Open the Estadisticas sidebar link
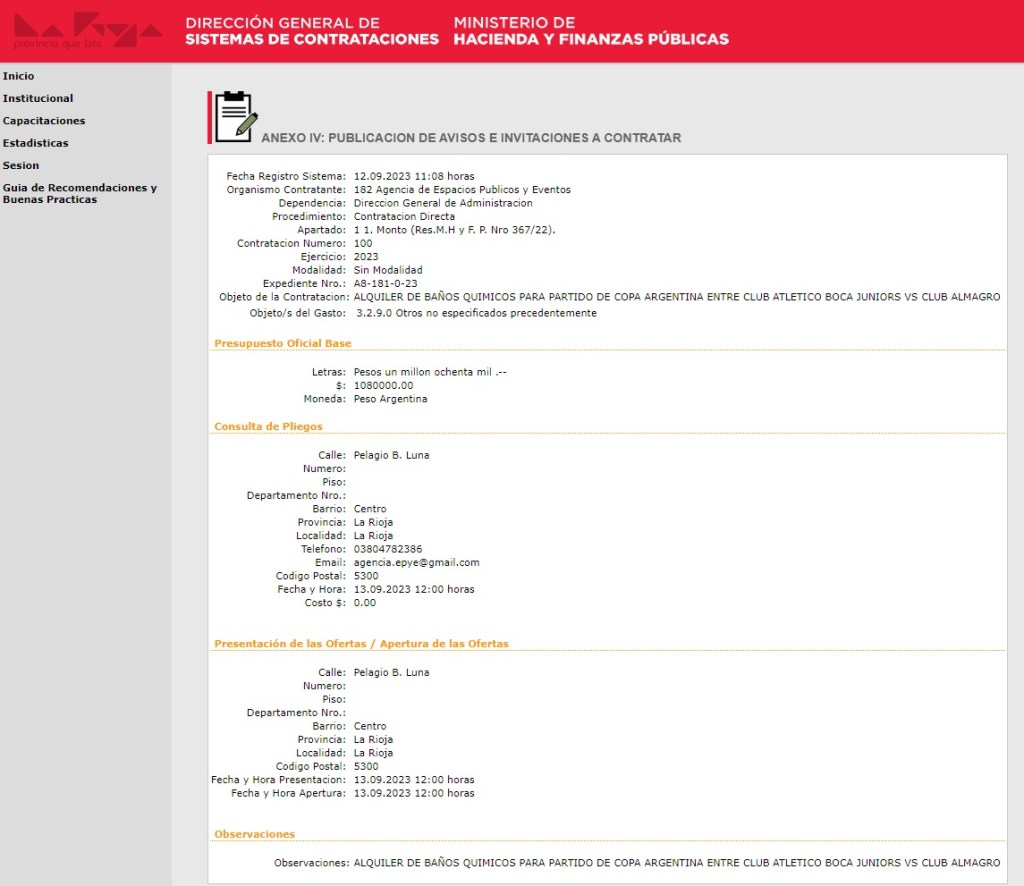 pos(35,142)
